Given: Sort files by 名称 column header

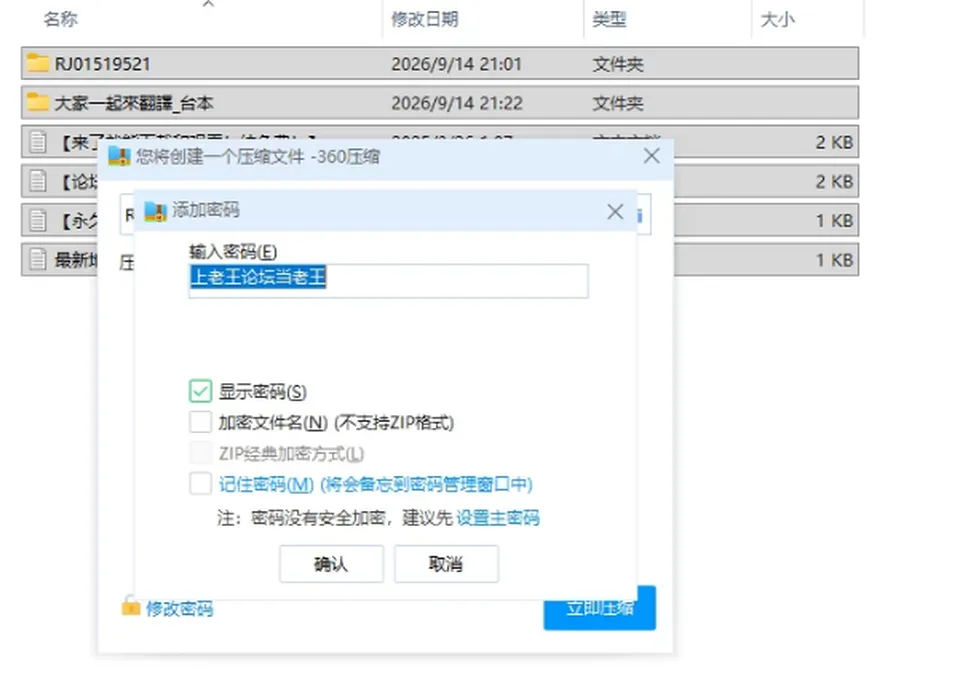Looking at the screenshot, I should (x=60, y=19).
